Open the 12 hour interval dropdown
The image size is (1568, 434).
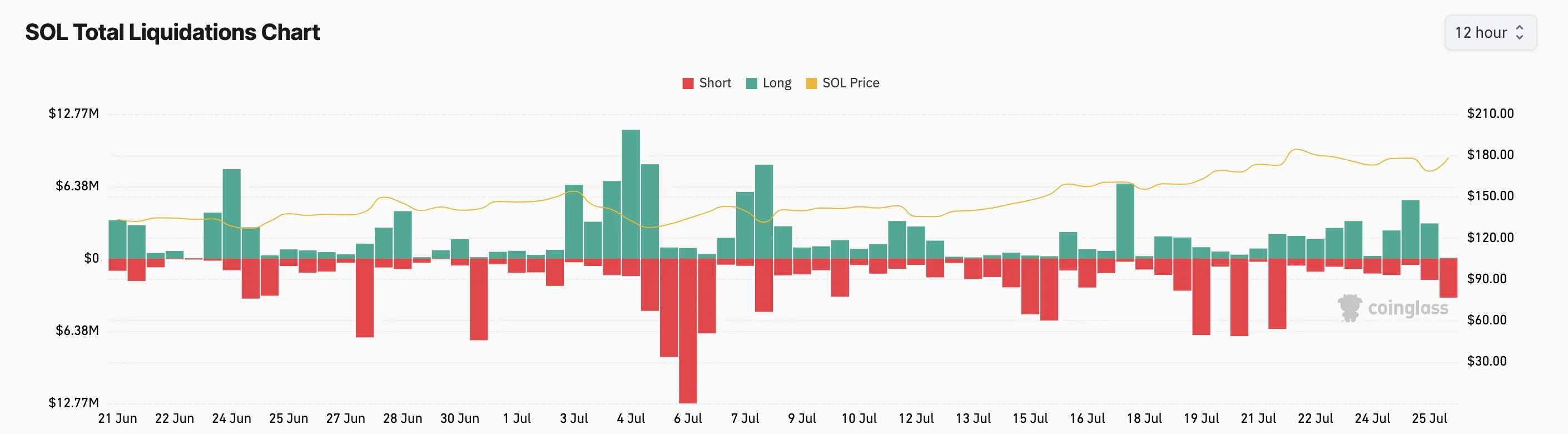click(x=1490, y=32)
